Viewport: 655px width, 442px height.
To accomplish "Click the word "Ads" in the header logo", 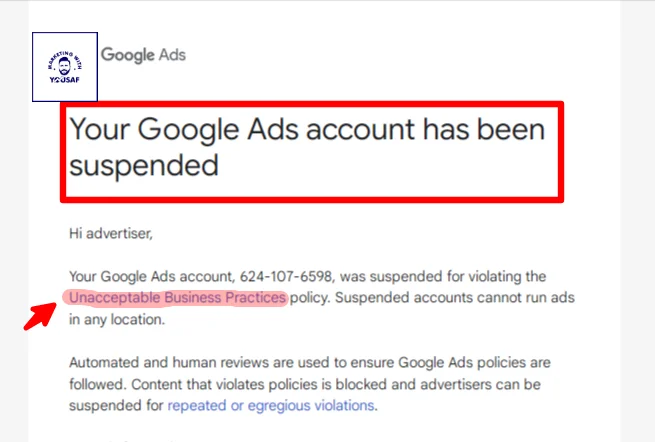I will [171, 55].
